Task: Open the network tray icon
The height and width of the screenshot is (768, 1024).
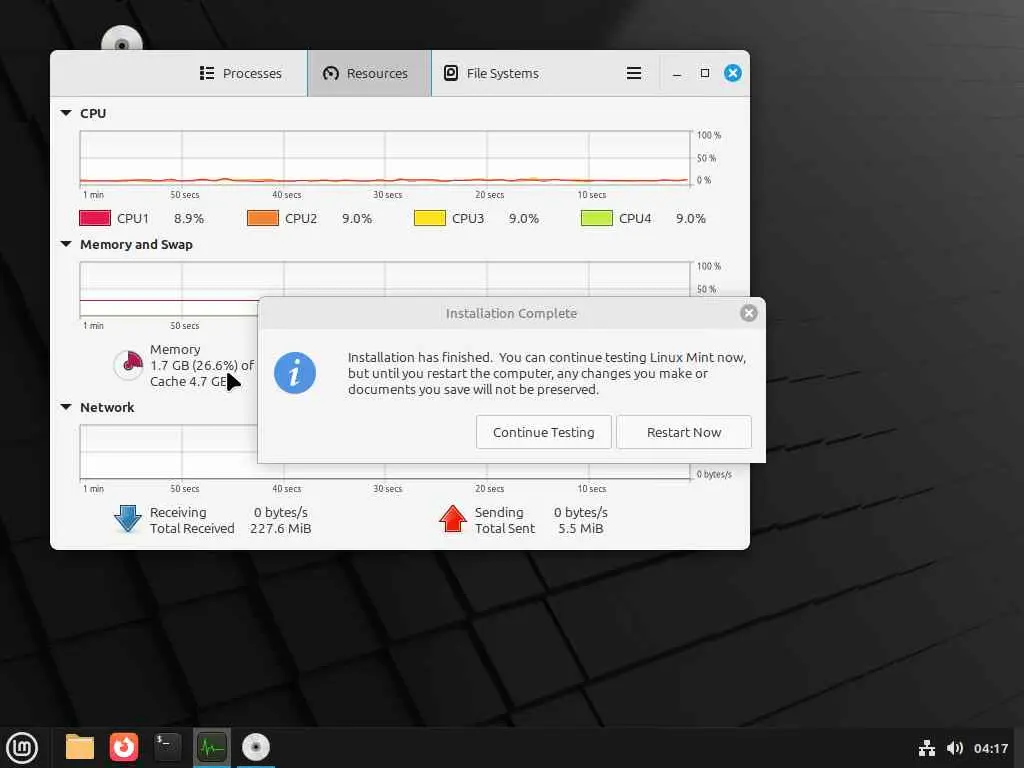Action: [926, 748]
